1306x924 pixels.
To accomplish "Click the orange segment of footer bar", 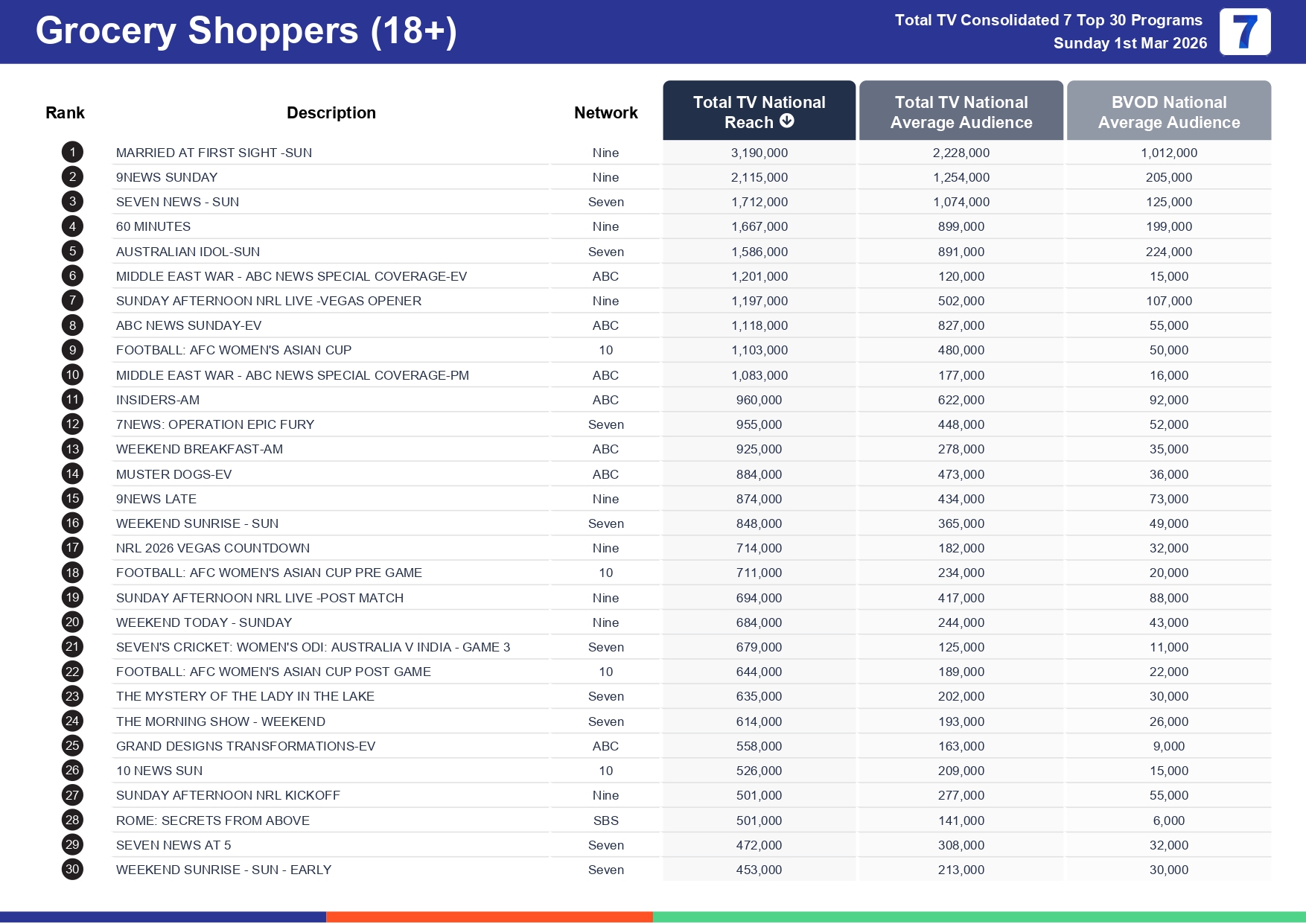I will click(489, 917).
